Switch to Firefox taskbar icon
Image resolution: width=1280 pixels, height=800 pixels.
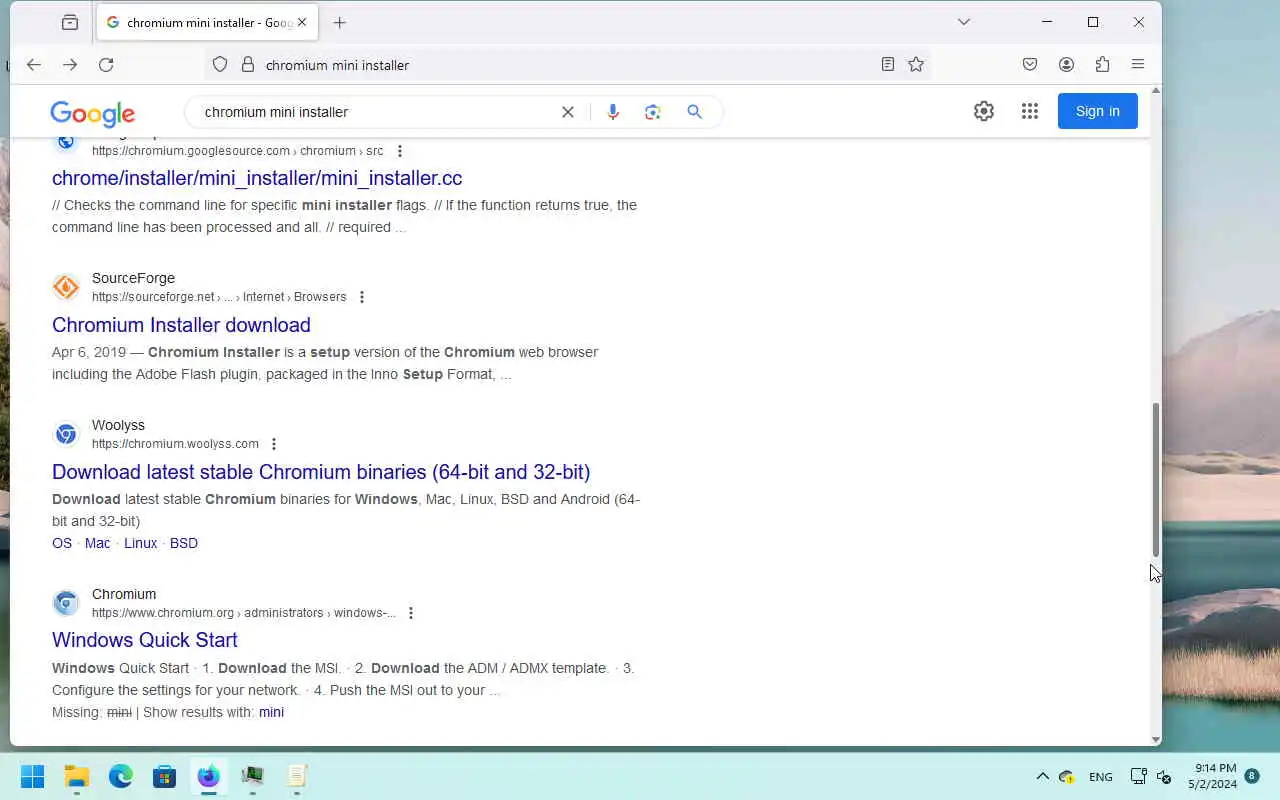[x=208, y=776]
